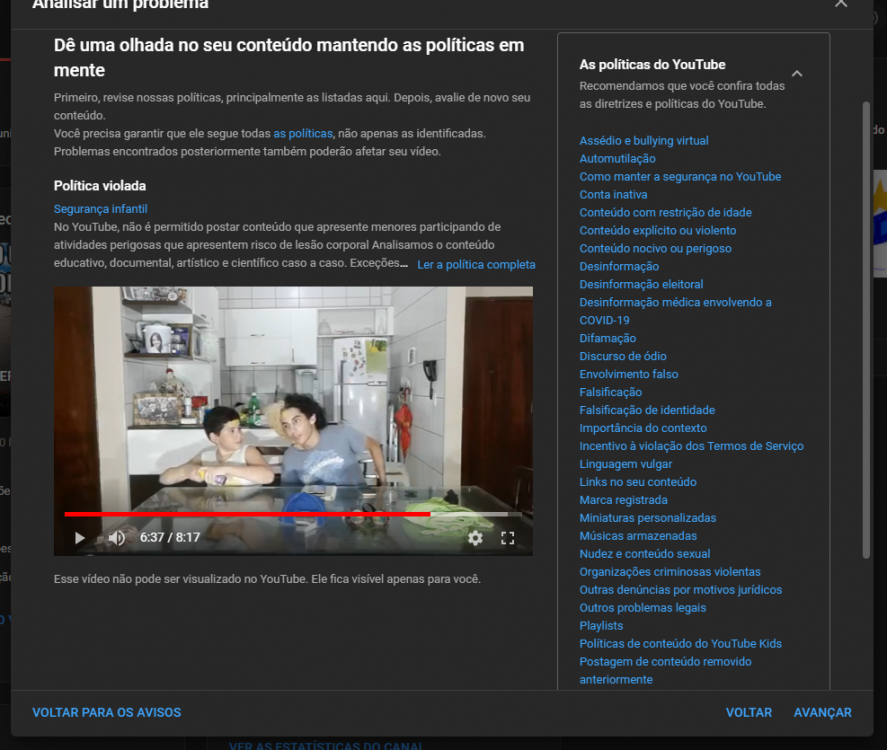Open Como manter a segurança no YouTube

(680, 176)
